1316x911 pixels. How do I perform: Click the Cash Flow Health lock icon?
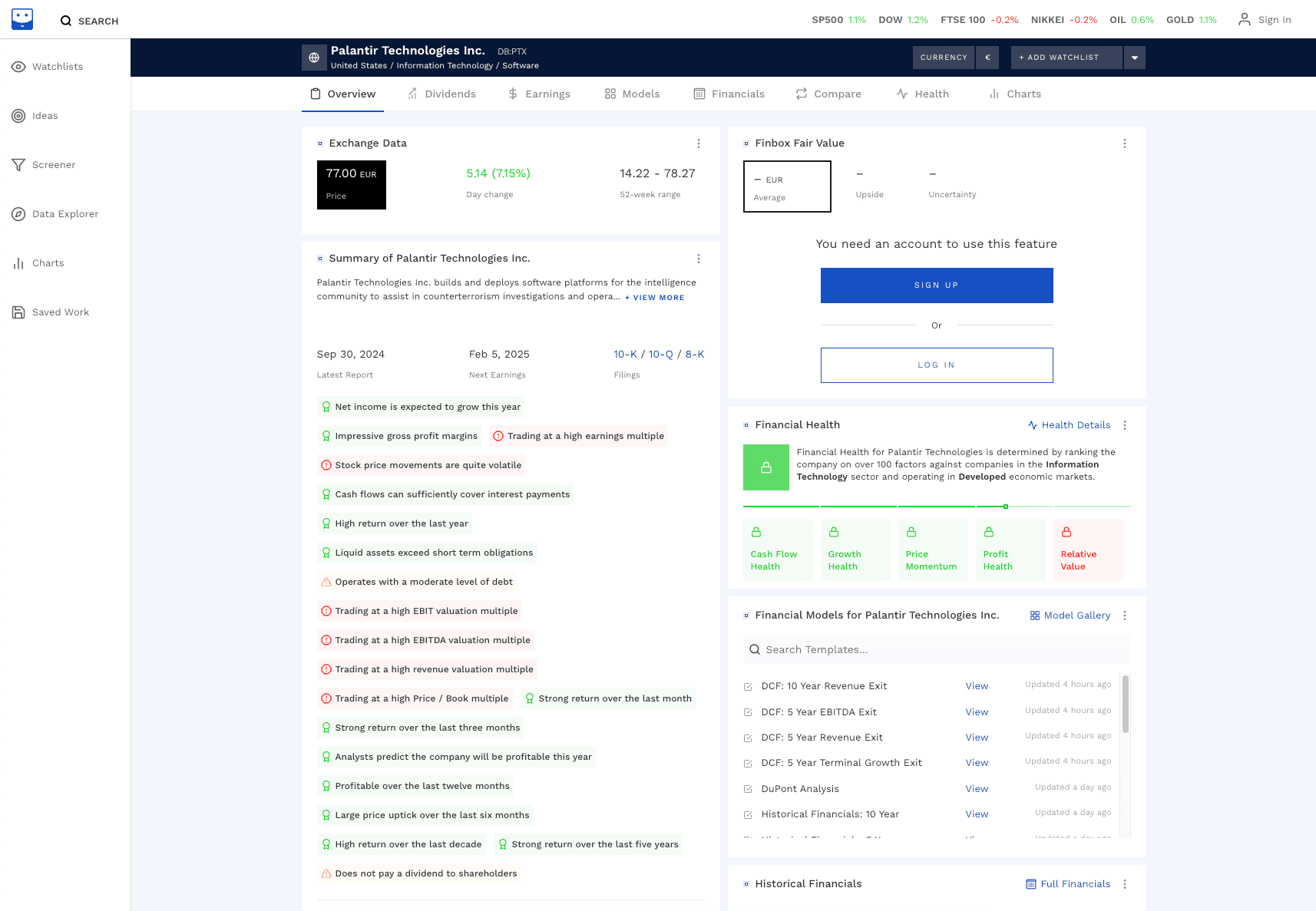(756, 532)
